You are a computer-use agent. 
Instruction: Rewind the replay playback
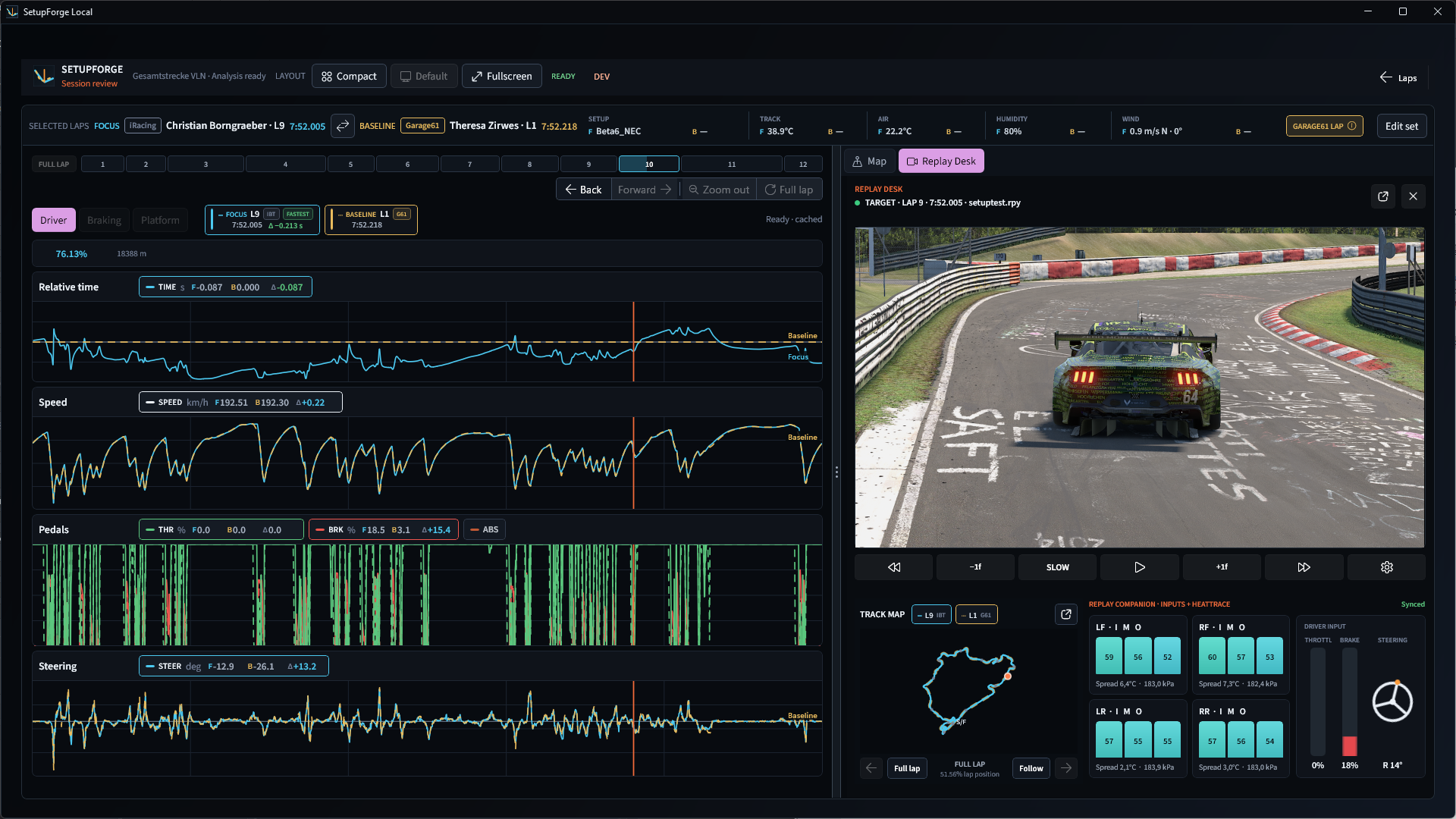[894, 567]
